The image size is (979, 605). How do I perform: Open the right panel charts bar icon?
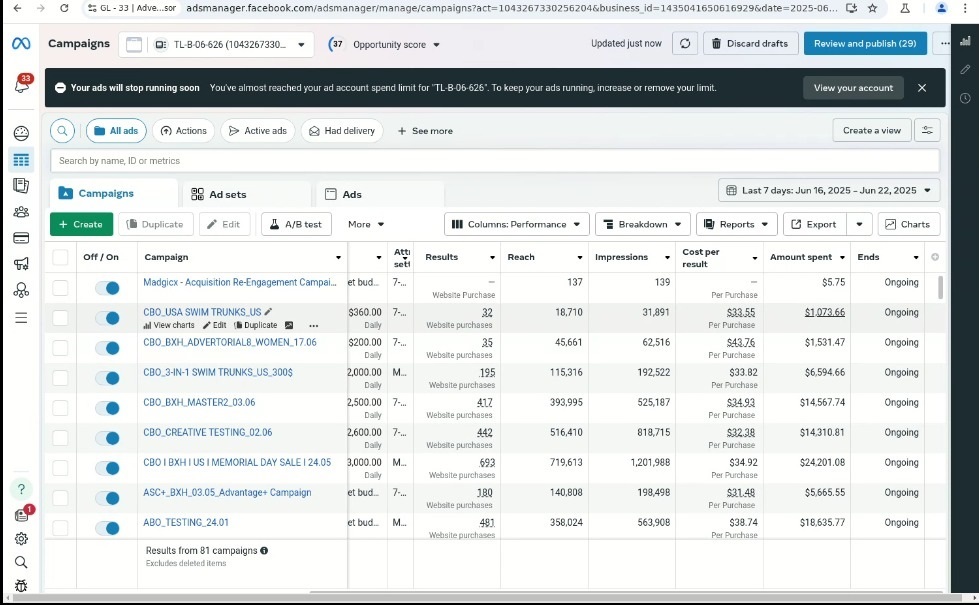tap(965, 41)
